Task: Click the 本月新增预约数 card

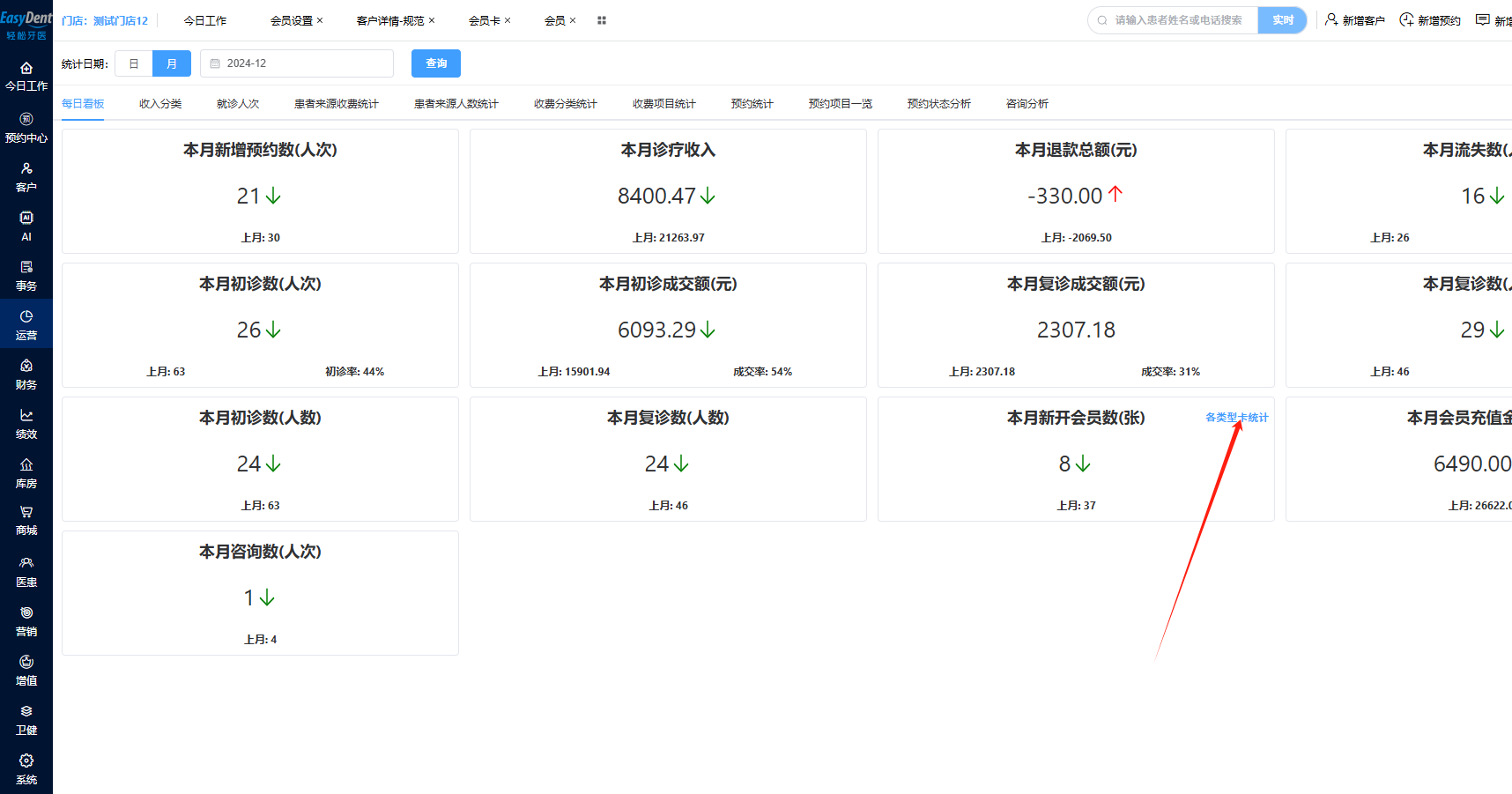Action: pos(260,191)
